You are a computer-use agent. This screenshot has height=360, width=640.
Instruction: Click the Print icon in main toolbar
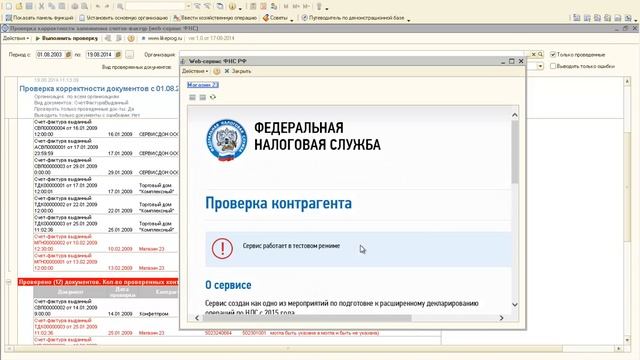coord(74,6)
